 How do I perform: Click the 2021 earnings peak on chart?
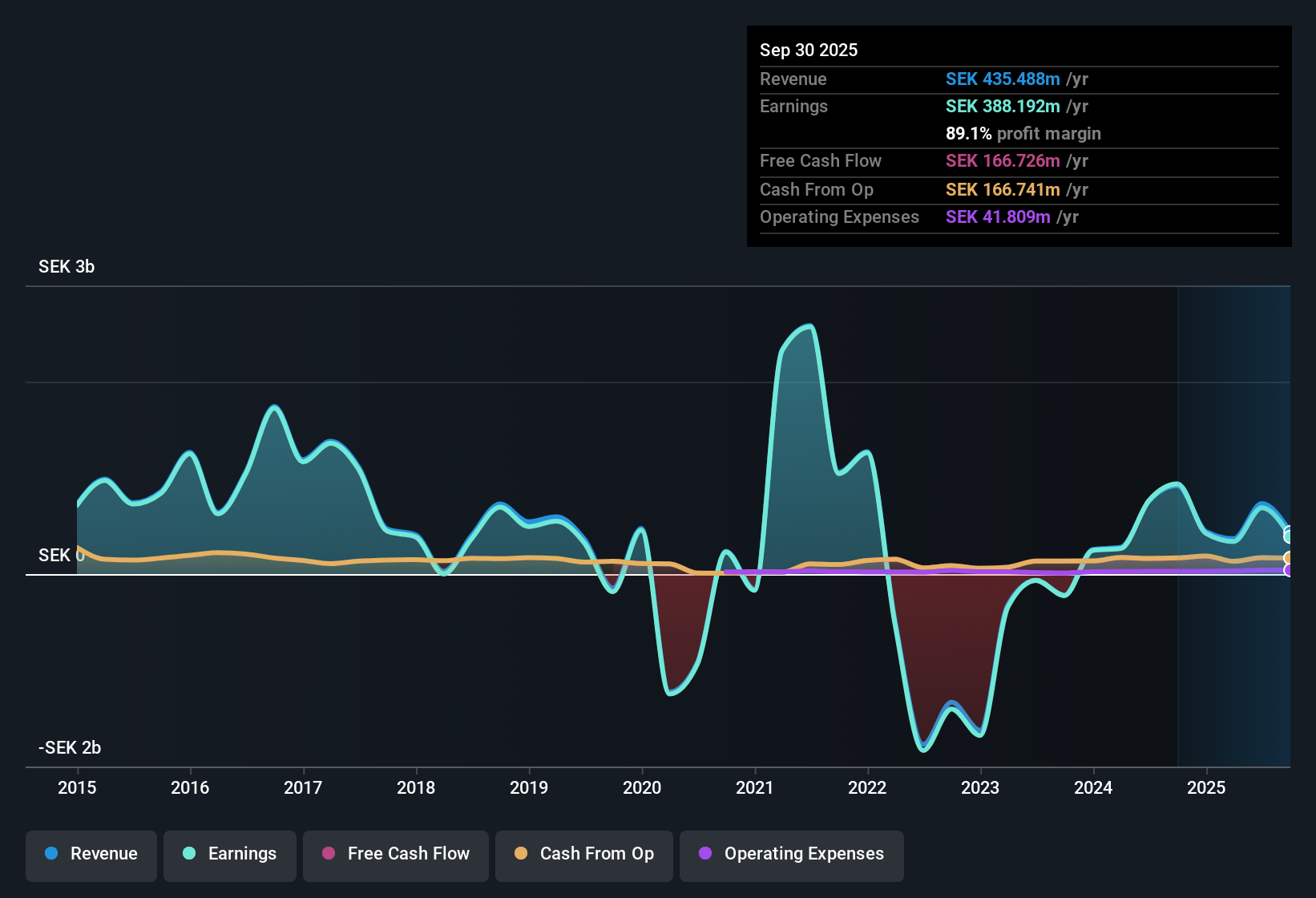810,326
